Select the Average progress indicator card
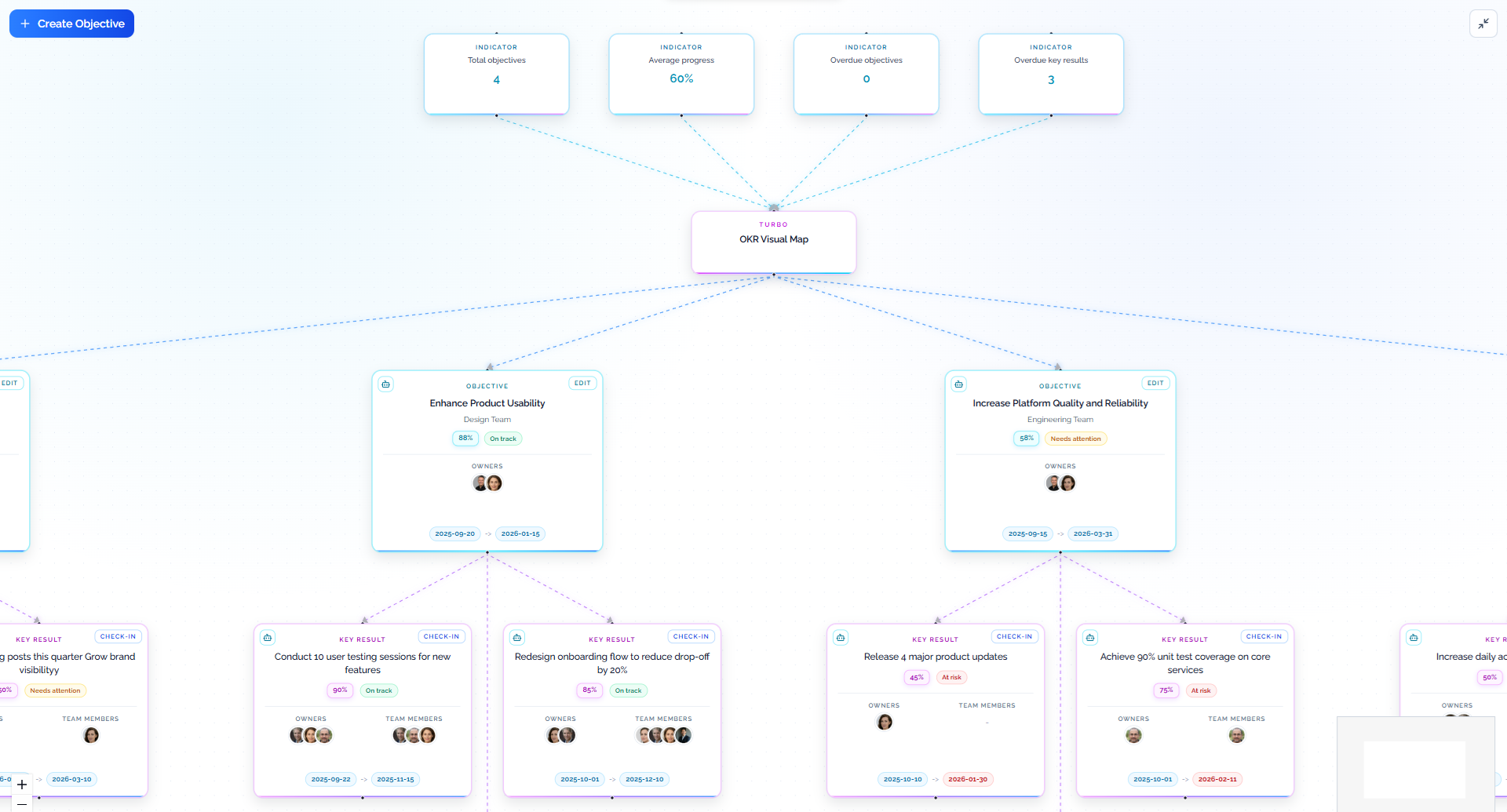The height and width of the screenshot is (812, 1507). pyautogui.click(x=681, y=74)
